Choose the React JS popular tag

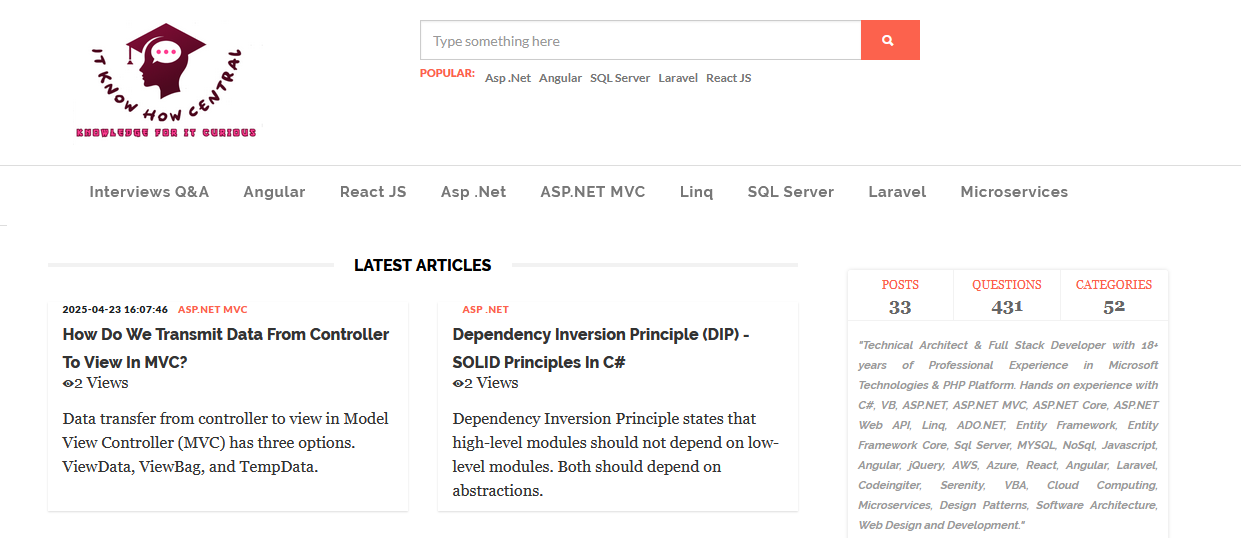click(728, 78)
